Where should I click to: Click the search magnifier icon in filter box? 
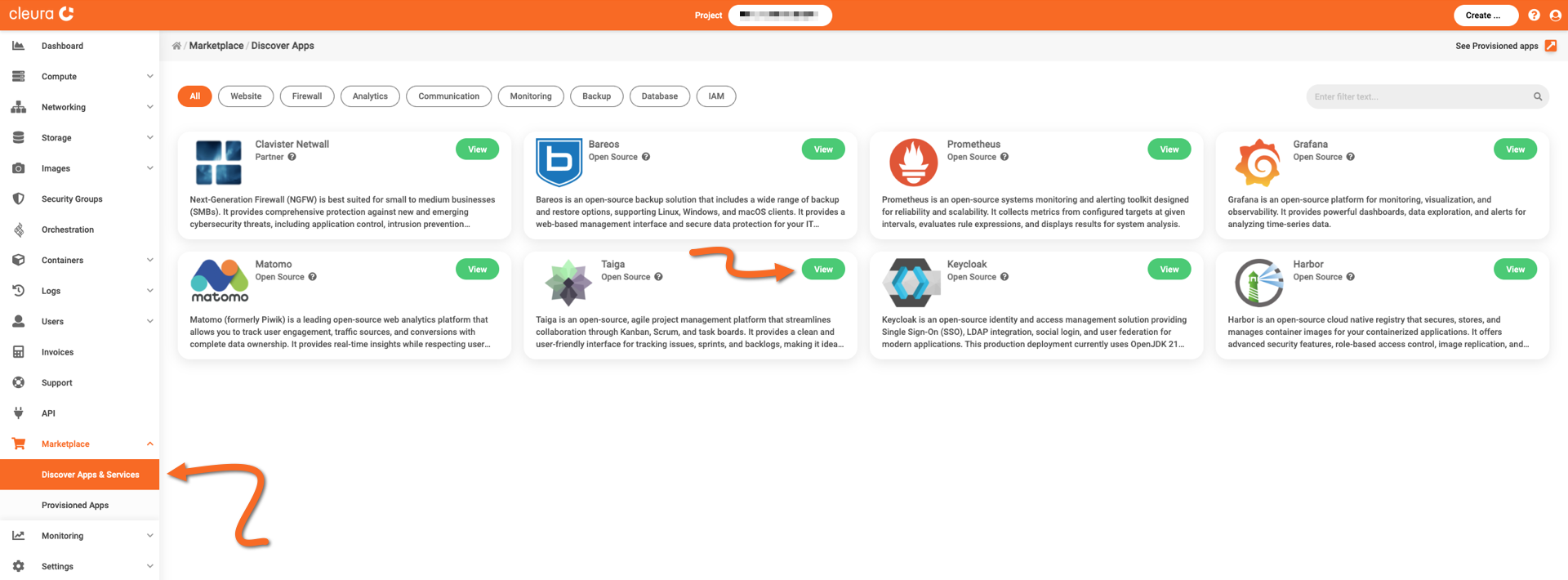pos(1537,96)
